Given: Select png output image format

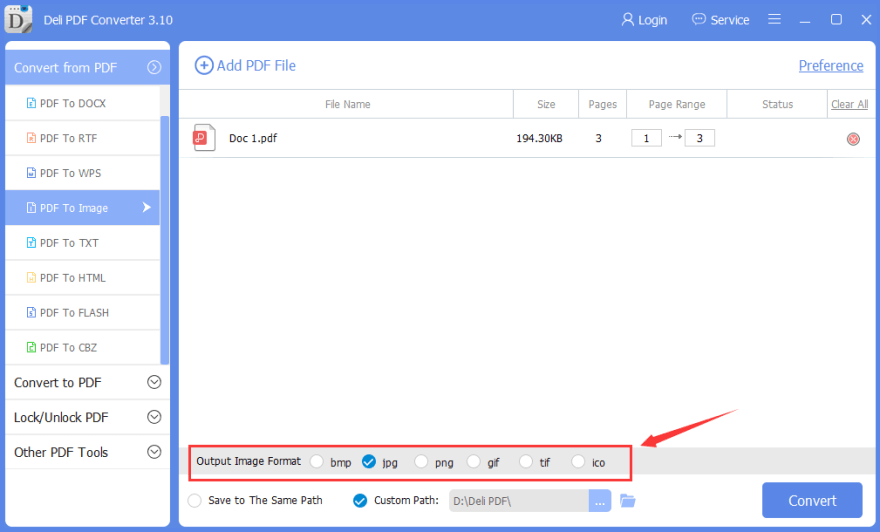Looking at the screenshot, I should coord(421,461).
